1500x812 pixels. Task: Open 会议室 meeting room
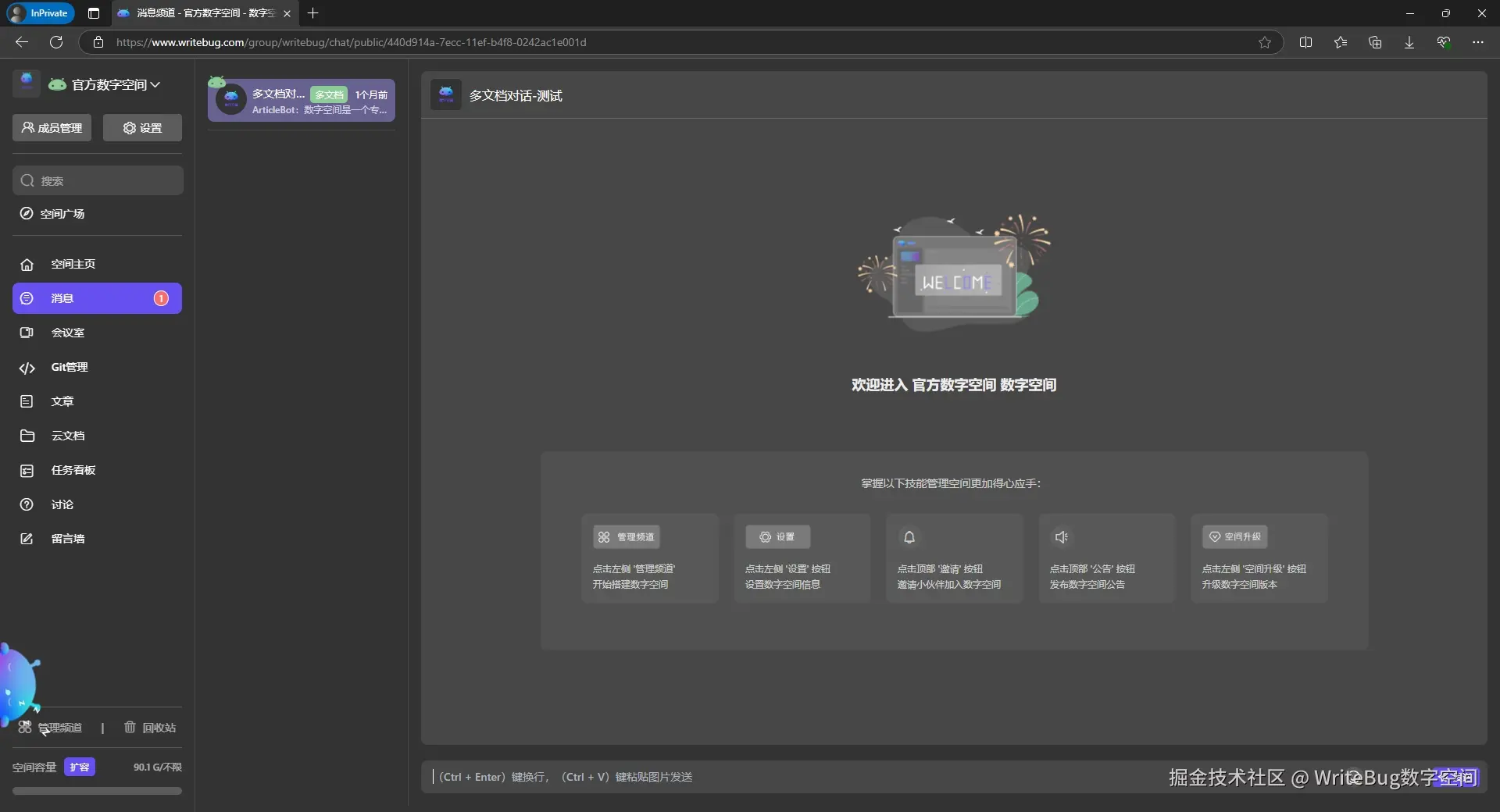coord(67,333)
